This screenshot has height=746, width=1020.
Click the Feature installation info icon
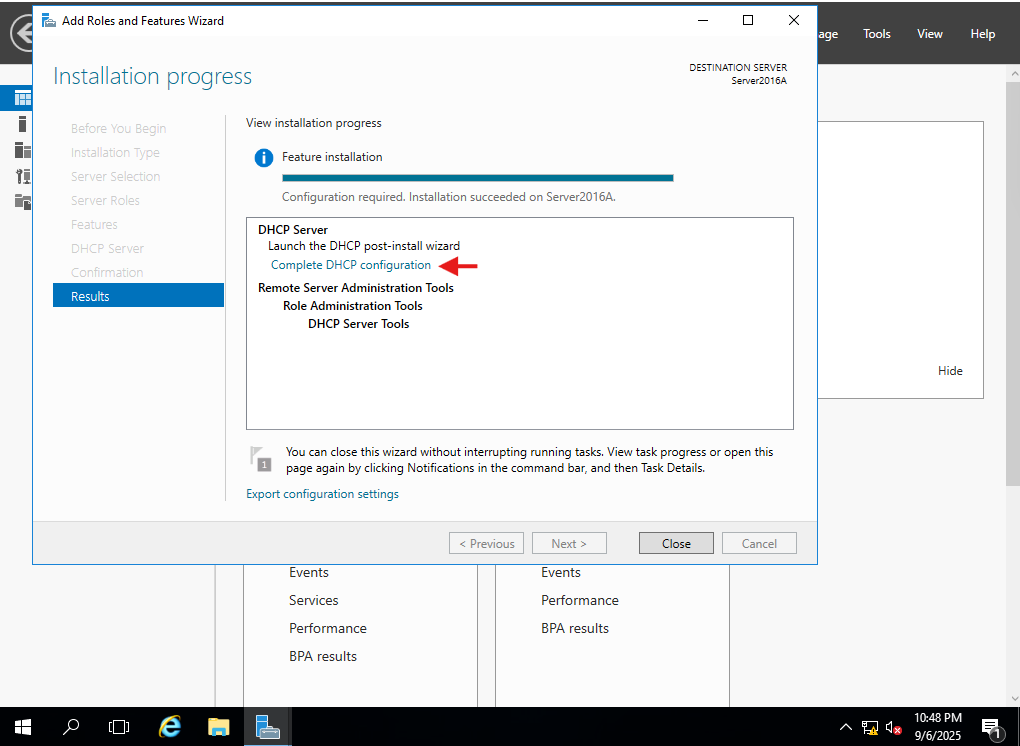coord(263,157)
